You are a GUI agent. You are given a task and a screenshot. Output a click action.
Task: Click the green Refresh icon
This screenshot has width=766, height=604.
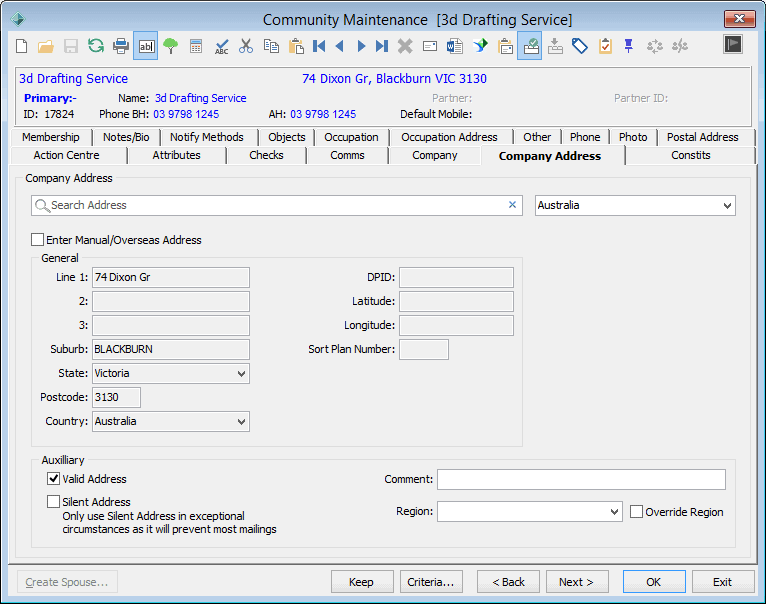click(x=96, y=46)
